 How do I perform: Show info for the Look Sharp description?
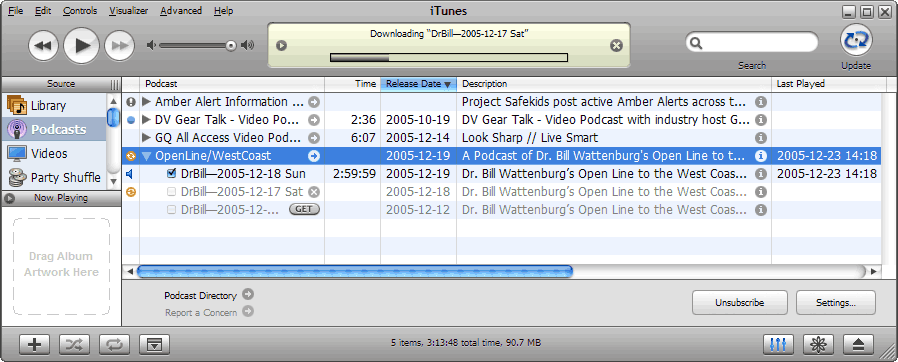(761, 137)
